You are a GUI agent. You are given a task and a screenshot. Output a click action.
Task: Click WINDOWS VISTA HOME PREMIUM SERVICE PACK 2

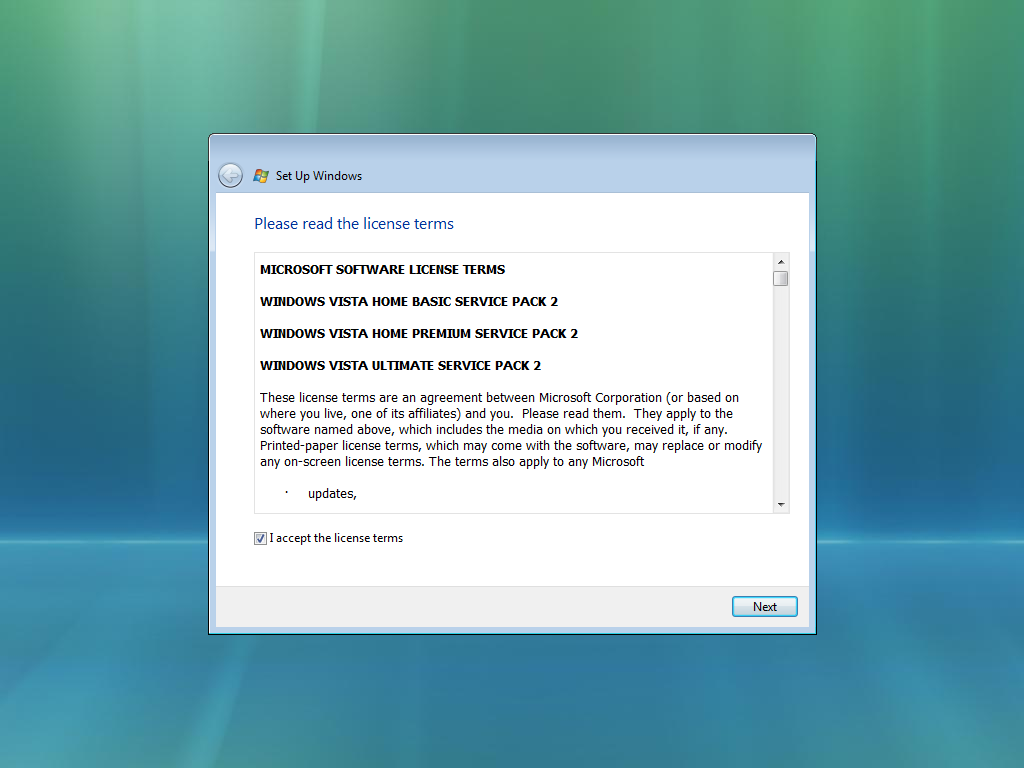click(x=419, y=334)
